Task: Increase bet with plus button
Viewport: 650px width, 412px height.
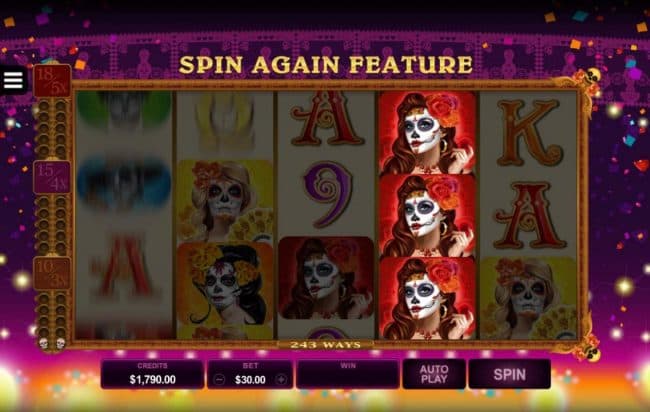Action: (281, 379)
